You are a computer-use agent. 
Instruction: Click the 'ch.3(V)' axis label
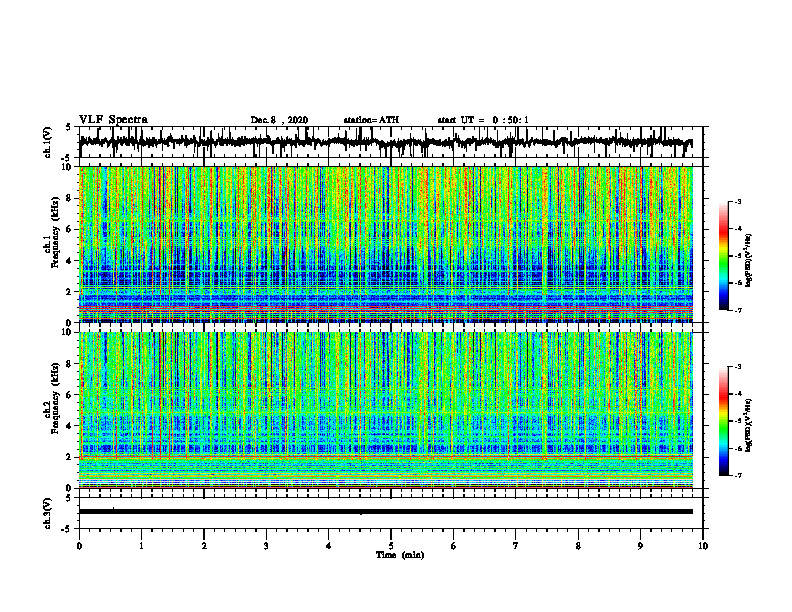tap(48, 513)
